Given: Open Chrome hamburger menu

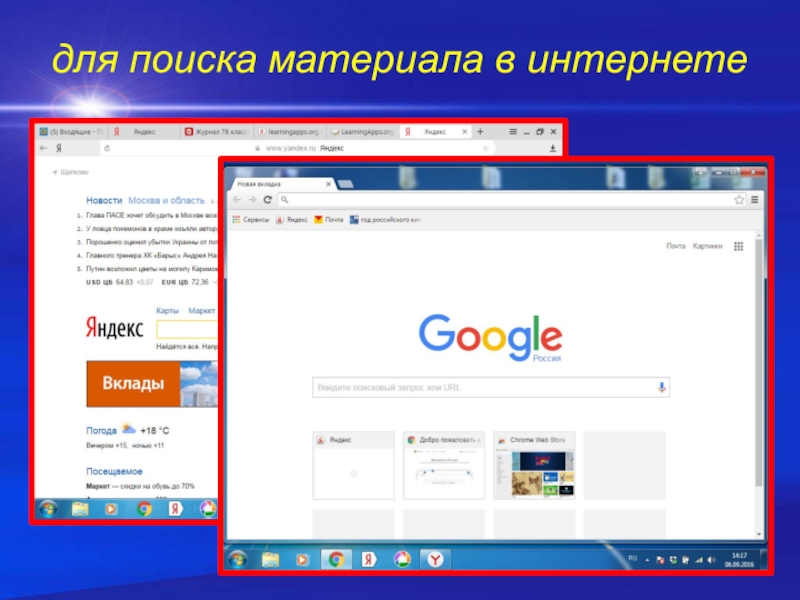Looking at the screenshot, I should [755, 200].
